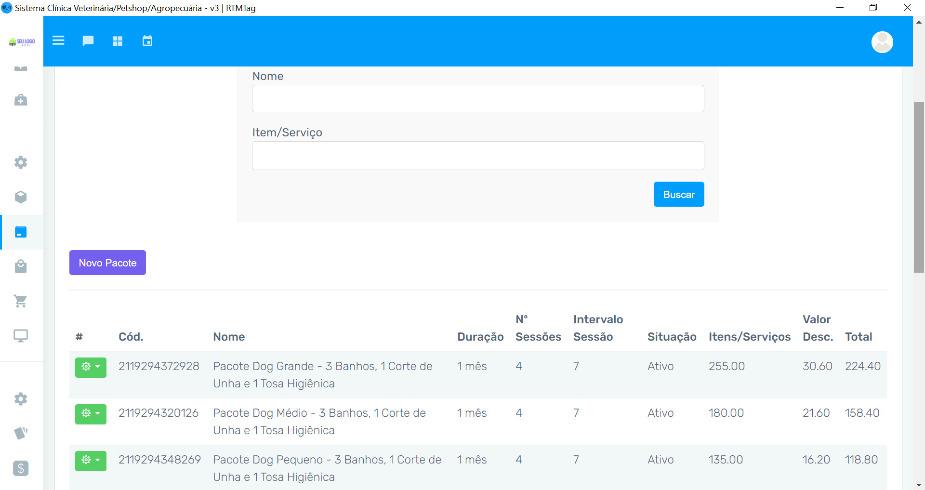Focus the Nome input field
The height and width of the screenshot is (490, 925).
click(x=478, y=99)
